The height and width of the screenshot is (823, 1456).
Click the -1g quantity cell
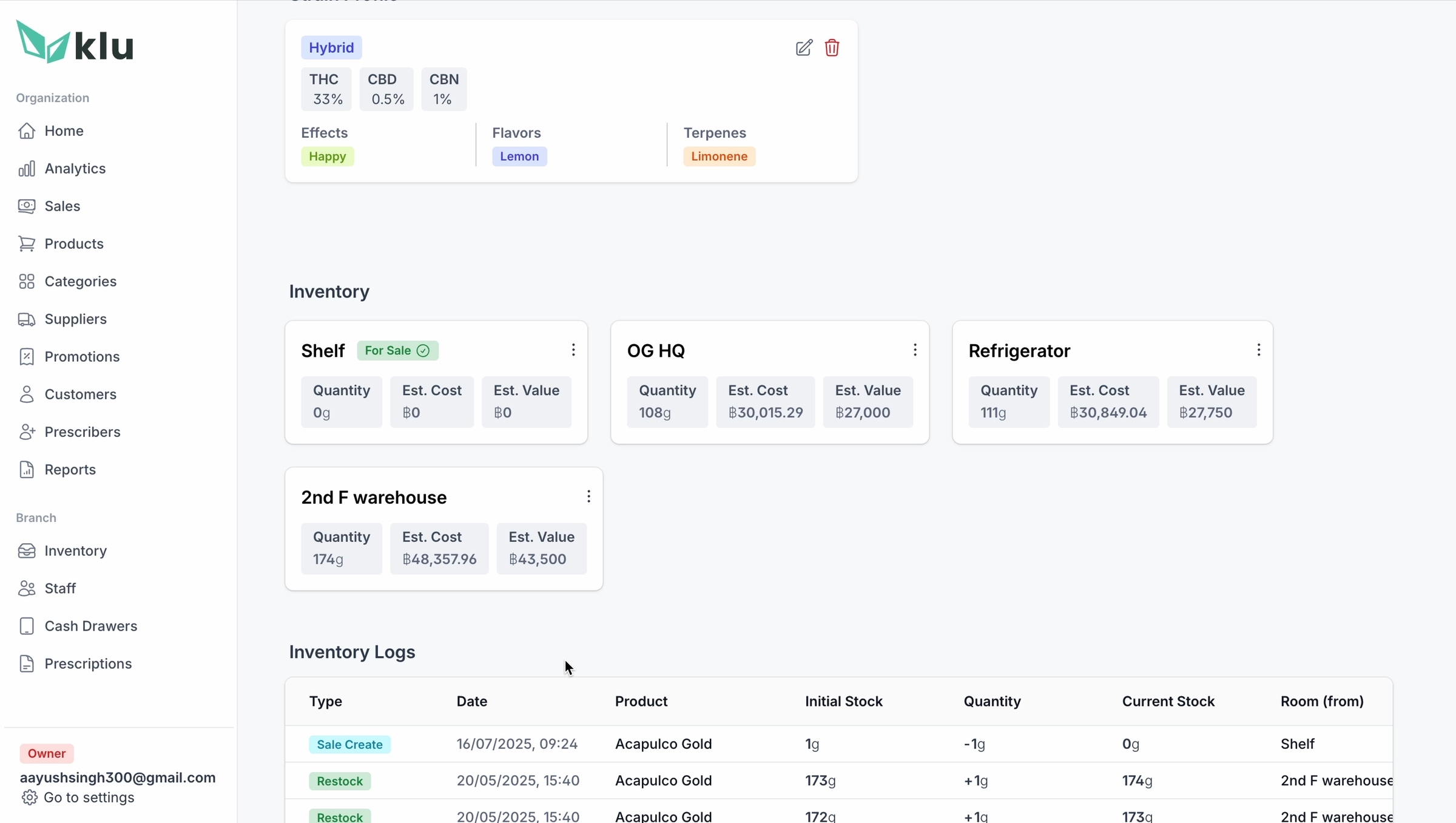pyautogui.click(x=974, y=744)
